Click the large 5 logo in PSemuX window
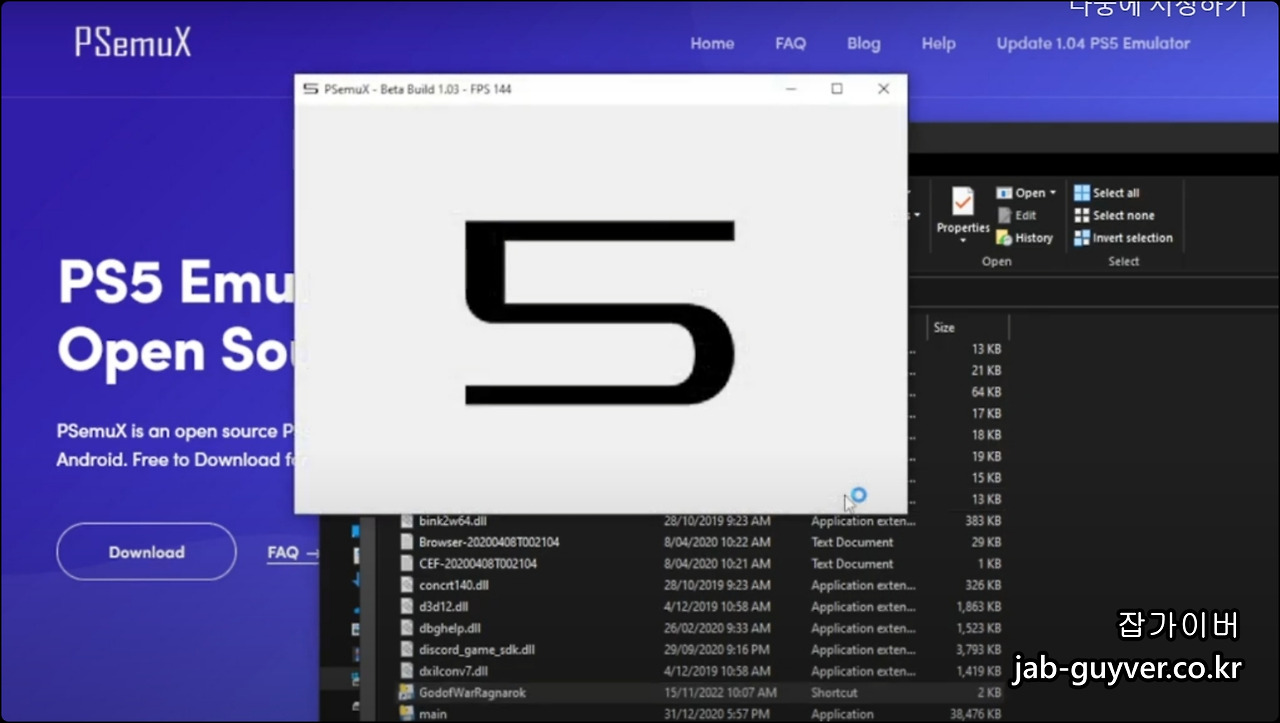 pyautogui.click(x=601, y=313)
